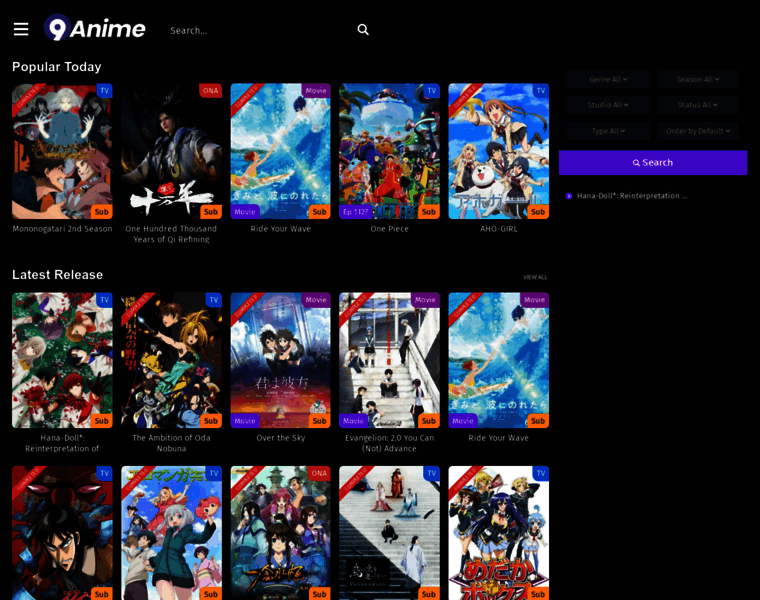Viewport: 760px width, 600px height.
Task: Click VIEW ALL for Latest Release
Action: [x=535, y=277]
